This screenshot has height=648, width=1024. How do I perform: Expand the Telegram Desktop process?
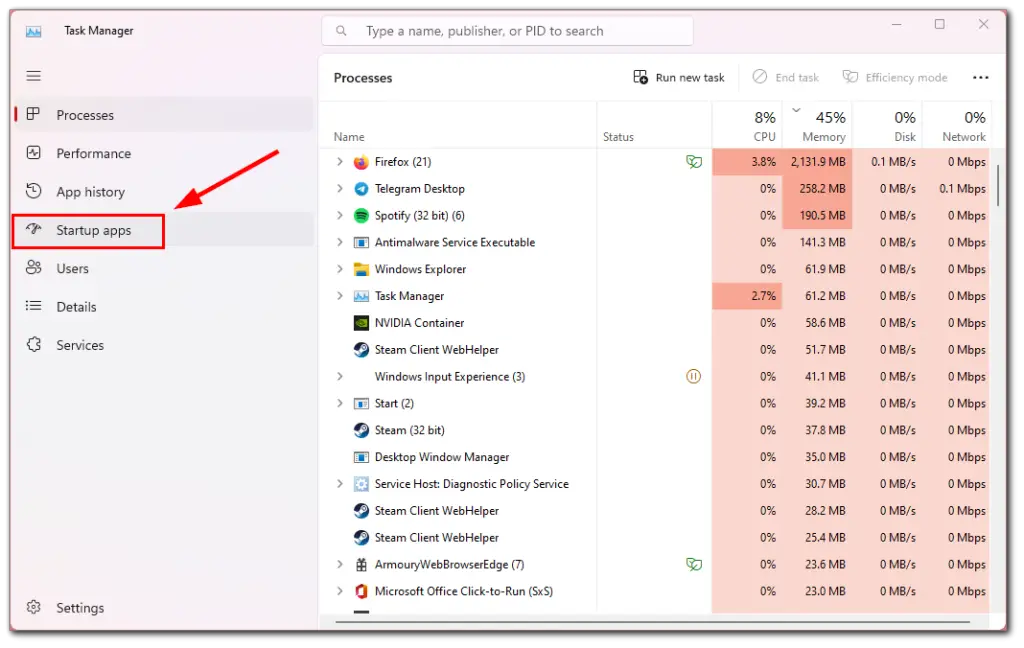[339, 188]
